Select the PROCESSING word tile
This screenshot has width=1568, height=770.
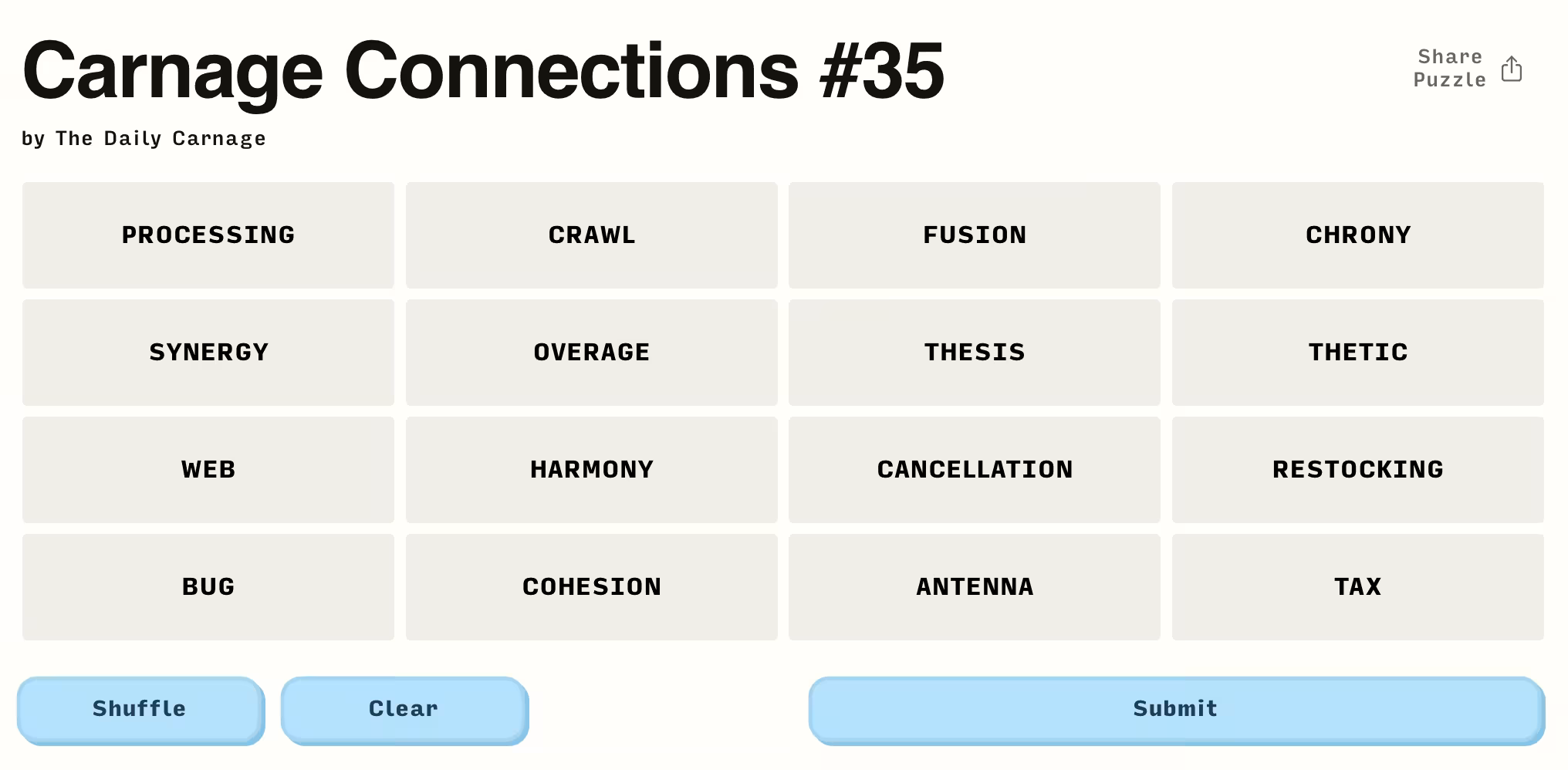(x=208, y=235)
